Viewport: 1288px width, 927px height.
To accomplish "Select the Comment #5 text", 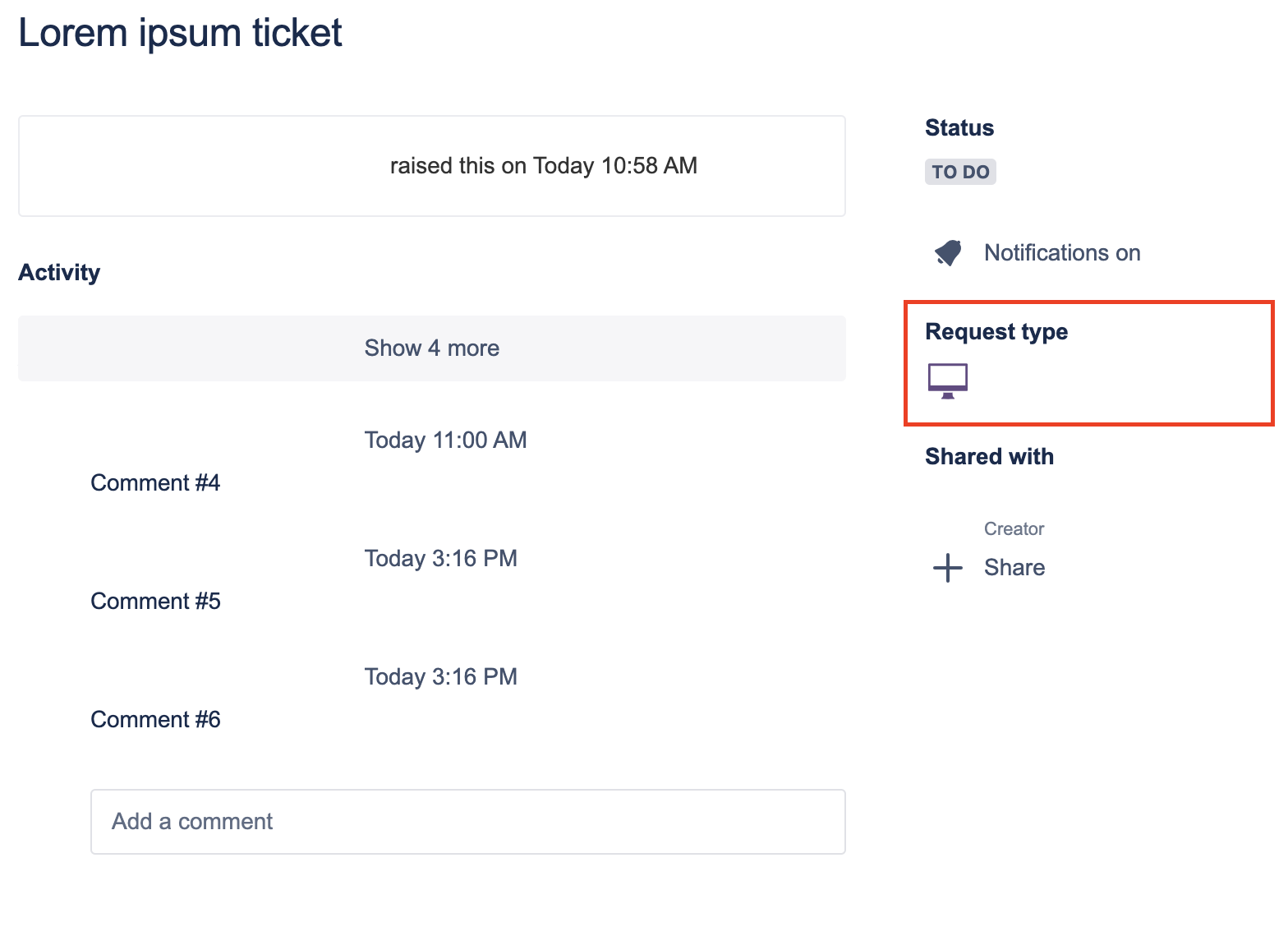I will click(155, 602).
